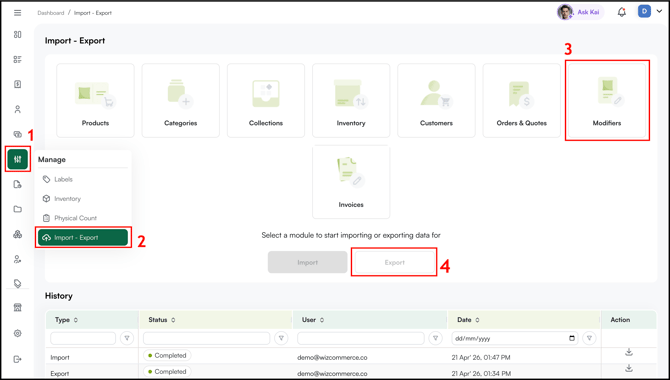Open Ask Kai assistant
This screenshot has height=380, width=670.
point(580,12)
